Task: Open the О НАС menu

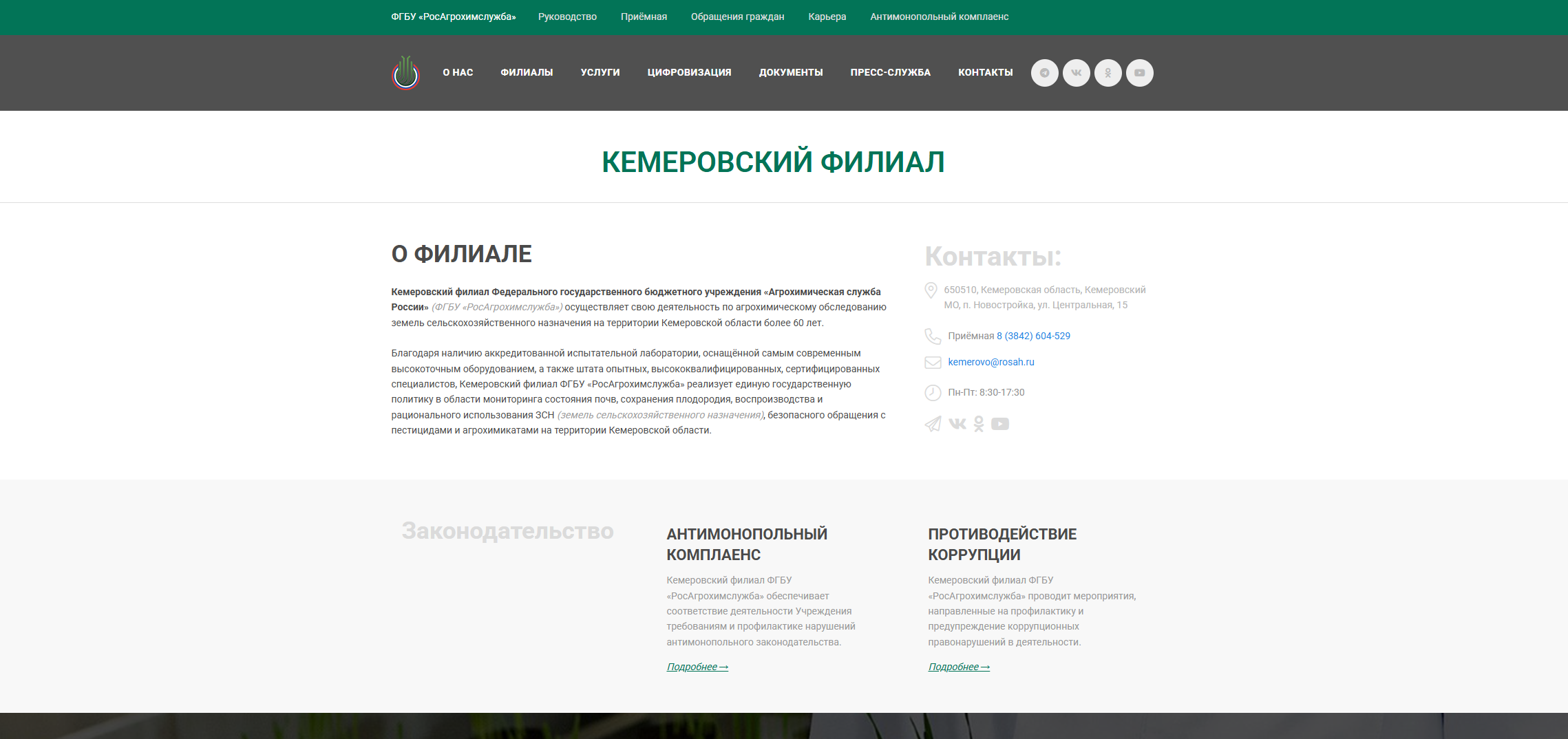Action: 458,72
